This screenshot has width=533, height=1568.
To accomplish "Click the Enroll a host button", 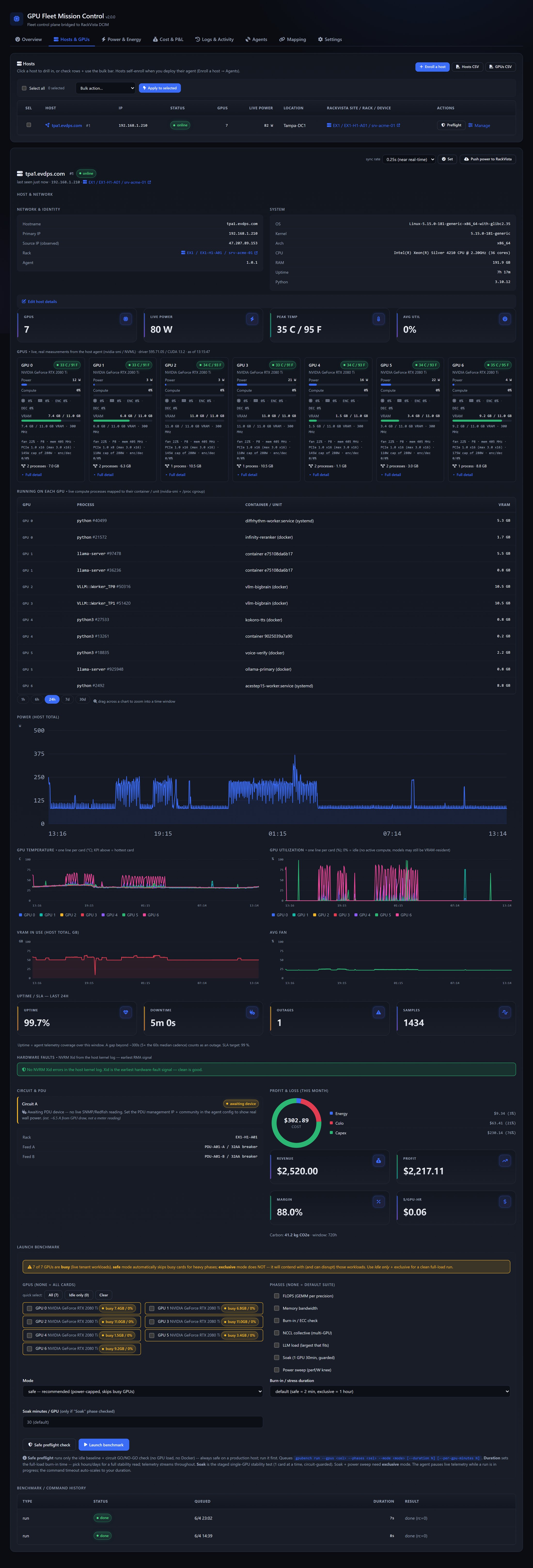I will click(433, 67).
